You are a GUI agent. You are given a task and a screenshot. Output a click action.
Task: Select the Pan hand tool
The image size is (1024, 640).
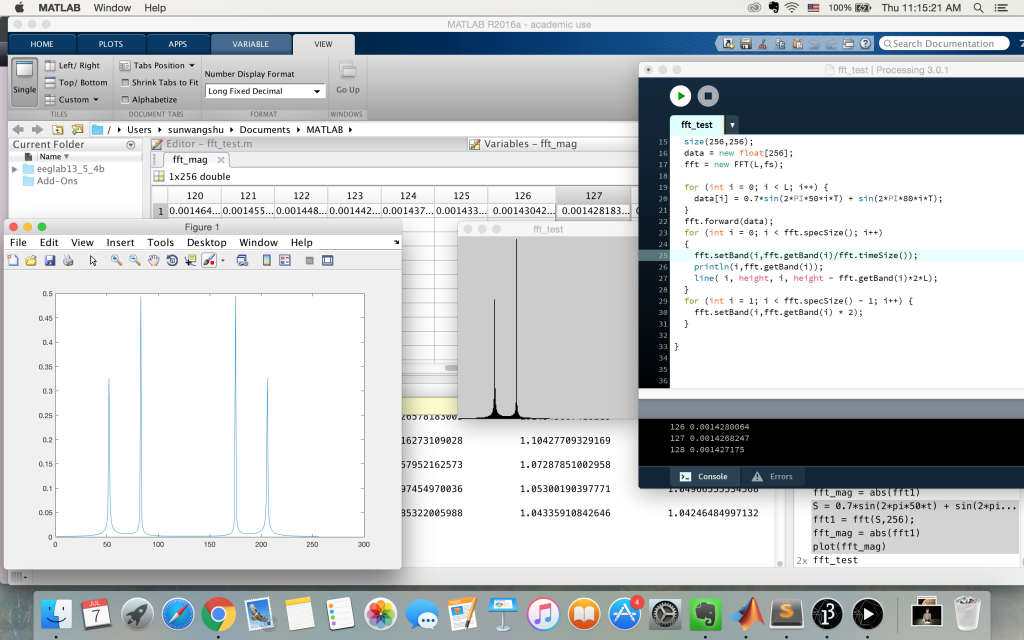pos(153,261)
